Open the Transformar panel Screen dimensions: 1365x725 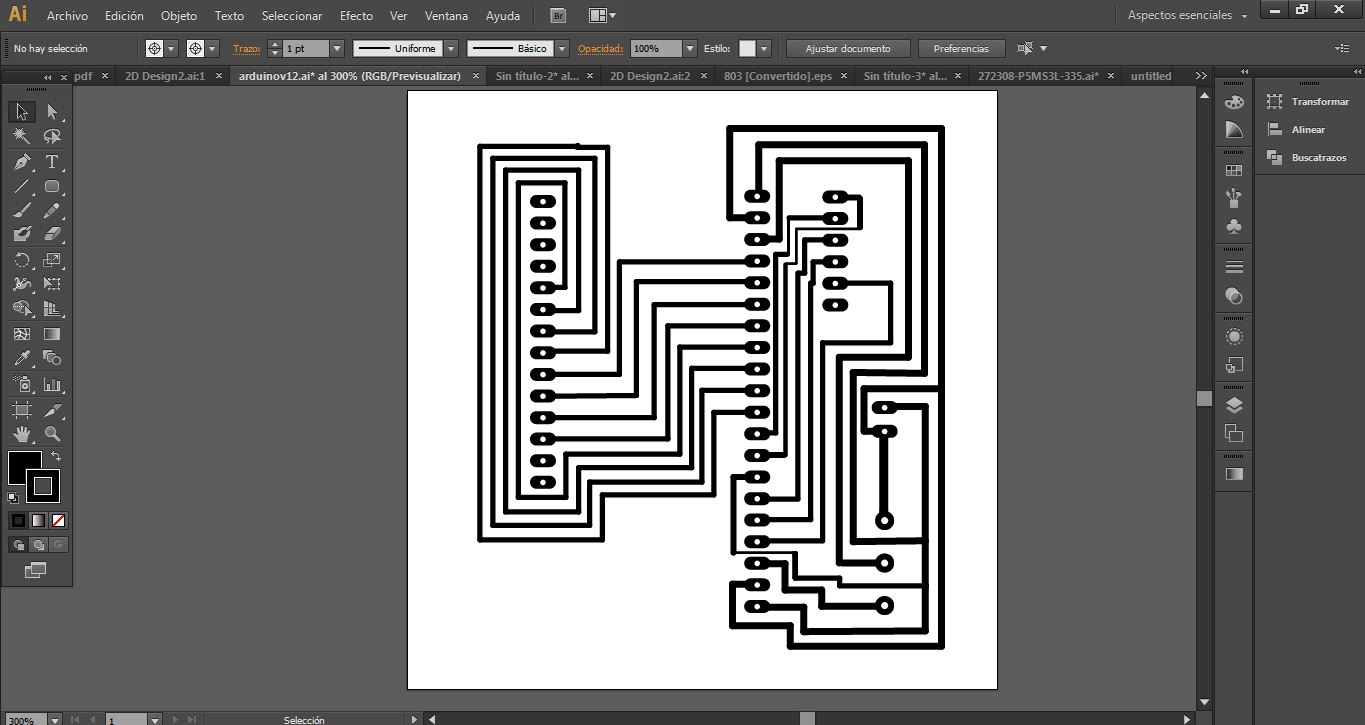(x=1309, y=102)
